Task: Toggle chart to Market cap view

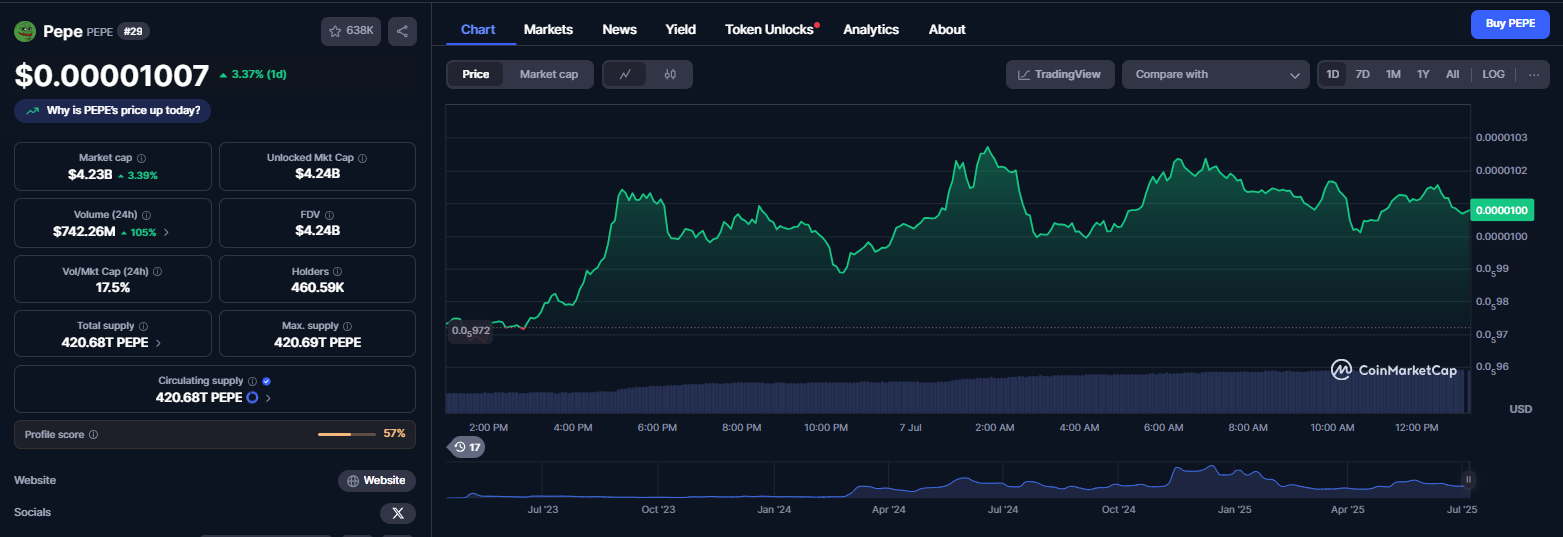Action: (x=548, y=74)
